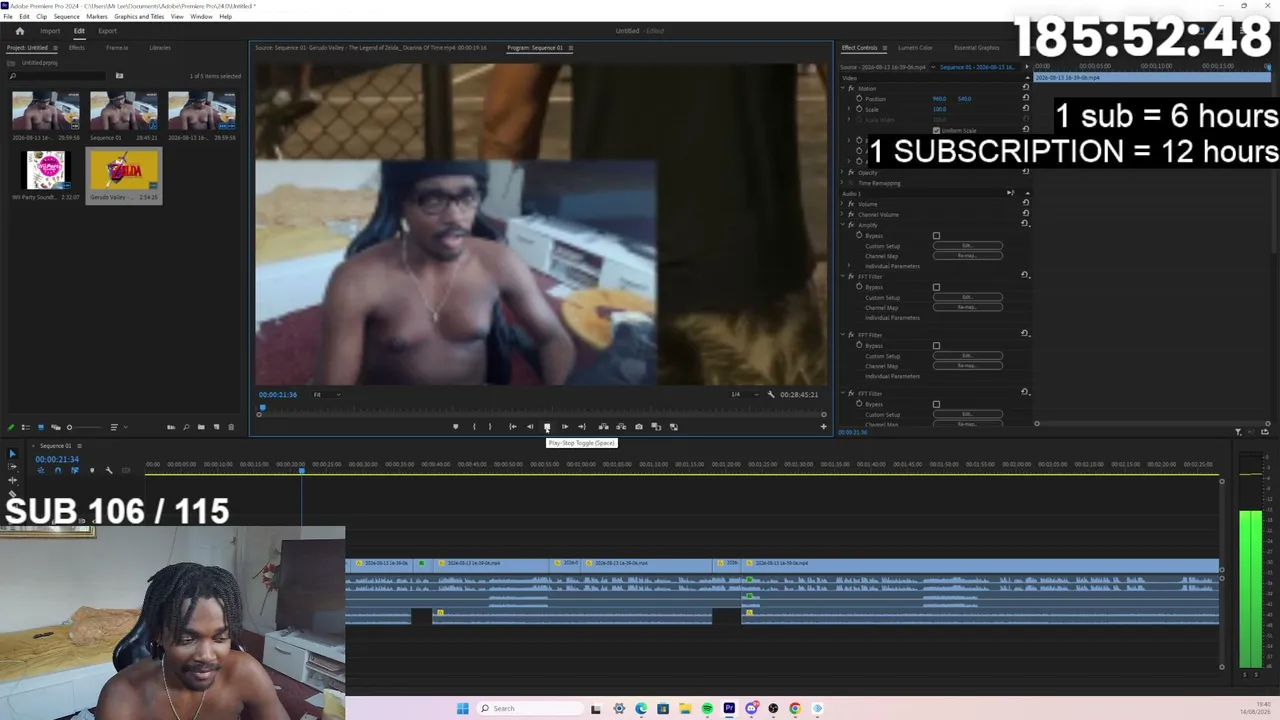The image size is (1280, 720).
Task: Open the Libraries panel tab
Action: pos(160,48)
